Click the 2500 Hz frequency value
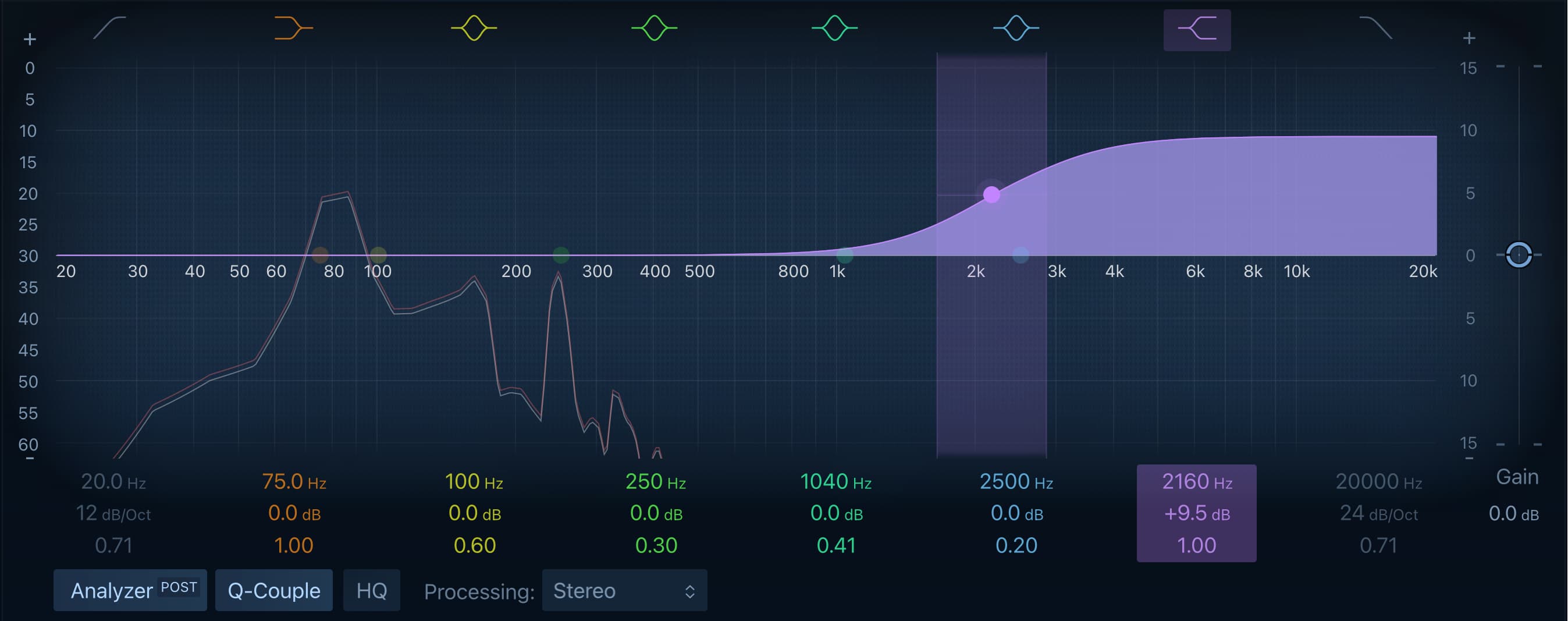1568x621 pixels. click(x=1016, y=482)
